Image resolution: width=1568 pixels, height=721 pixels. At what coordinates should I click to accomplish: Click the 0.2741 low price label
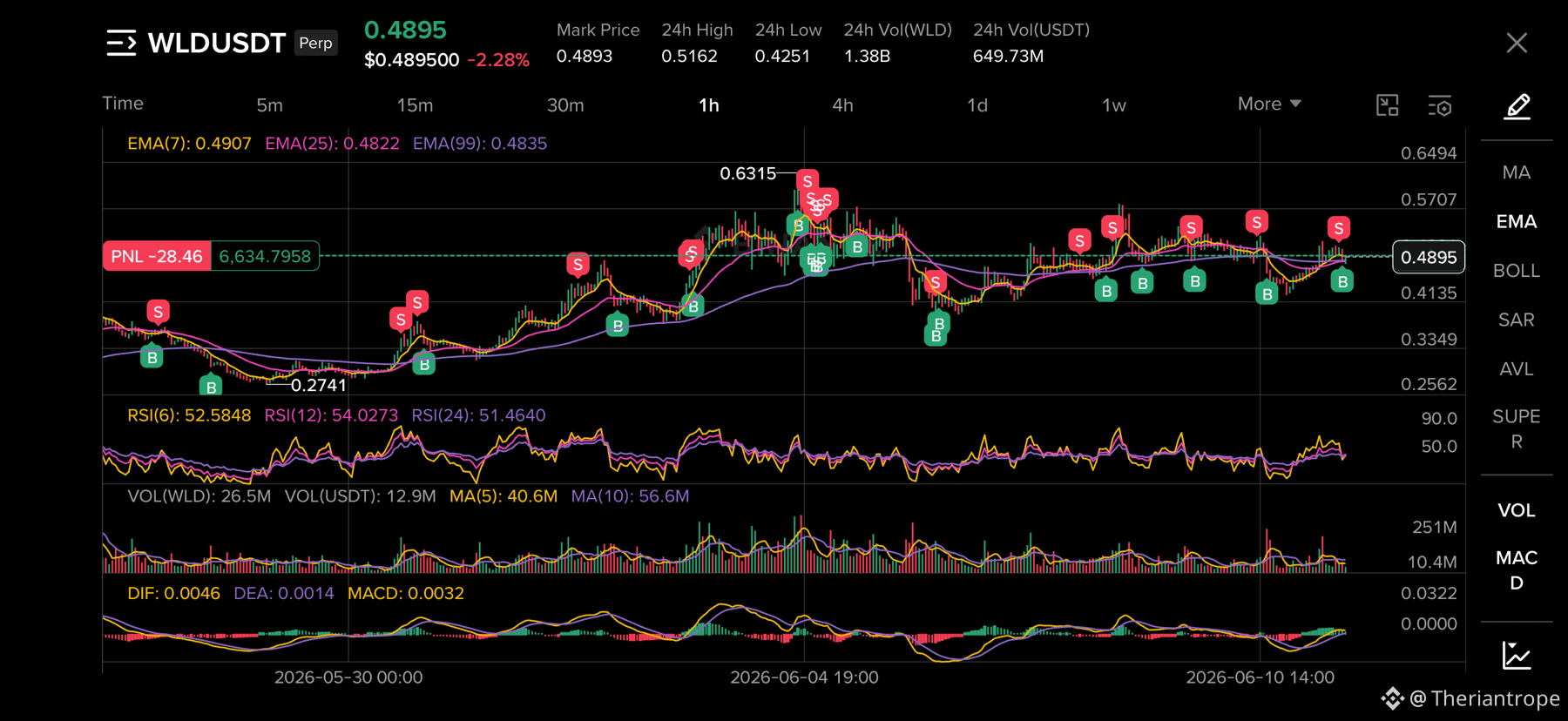point(319,385)
